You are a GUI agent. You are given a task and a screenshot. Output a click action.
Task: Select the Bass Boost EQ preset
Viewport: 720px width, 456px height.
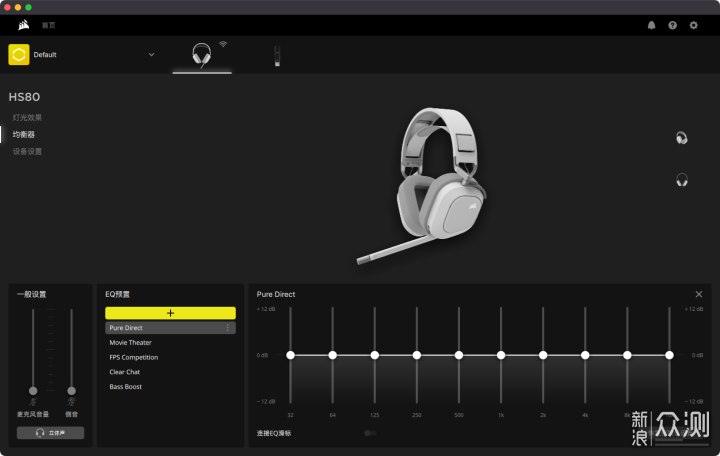[x=125, y=387]
